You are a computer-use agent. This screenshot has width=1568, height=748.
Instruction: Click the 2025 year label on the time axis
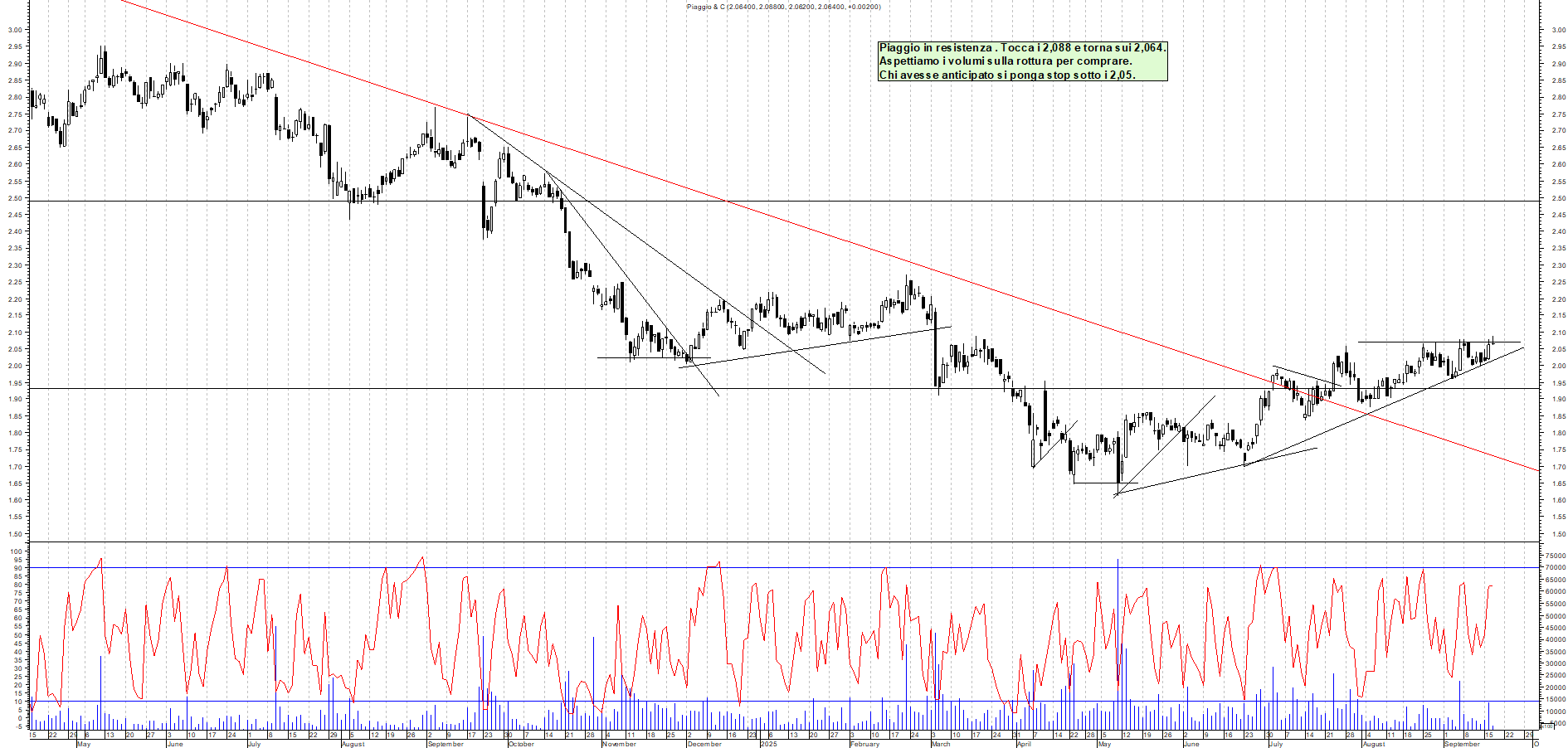pyautogui.click(x=768, y=744)
